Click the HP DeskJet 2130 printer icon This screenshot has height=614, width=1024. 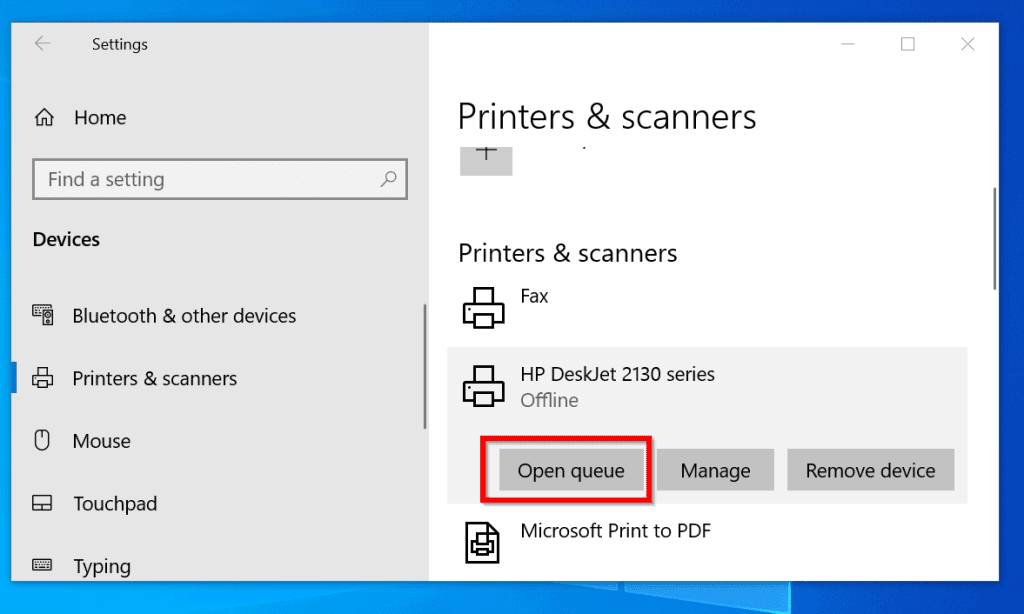[x=483, y=386]
